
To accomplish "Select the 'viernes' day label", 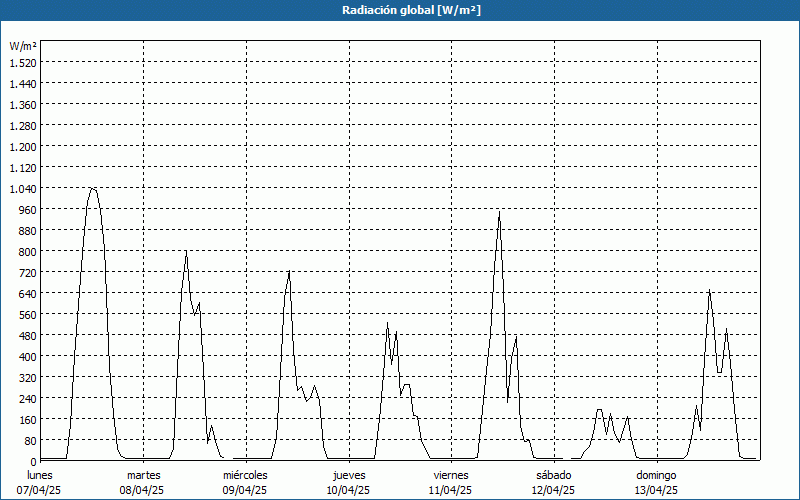I will [x=451, y=475].
